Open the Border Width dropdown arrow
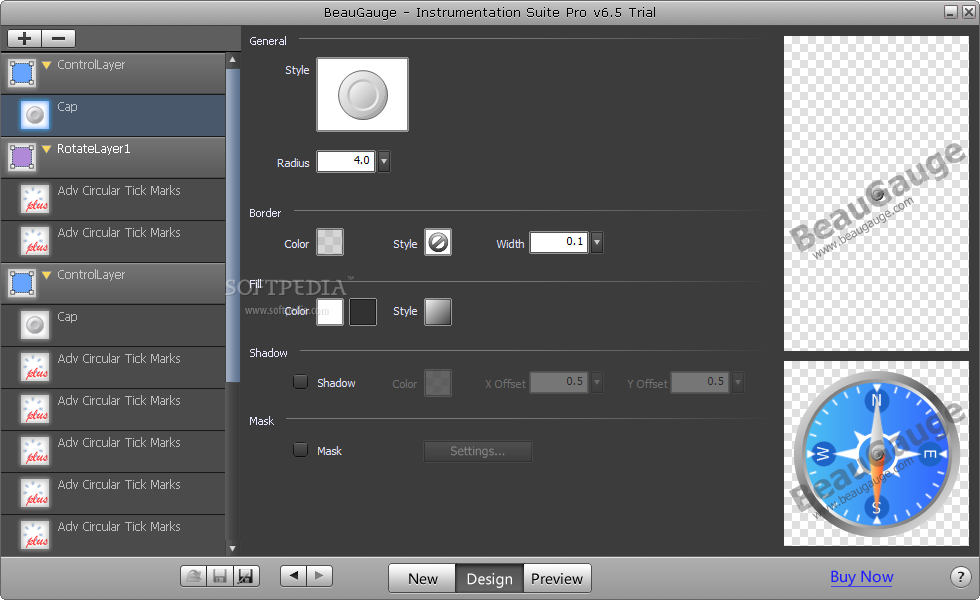The height and width of the screenshot is (600, 980). pyautogui.click(x=597, y=242)
